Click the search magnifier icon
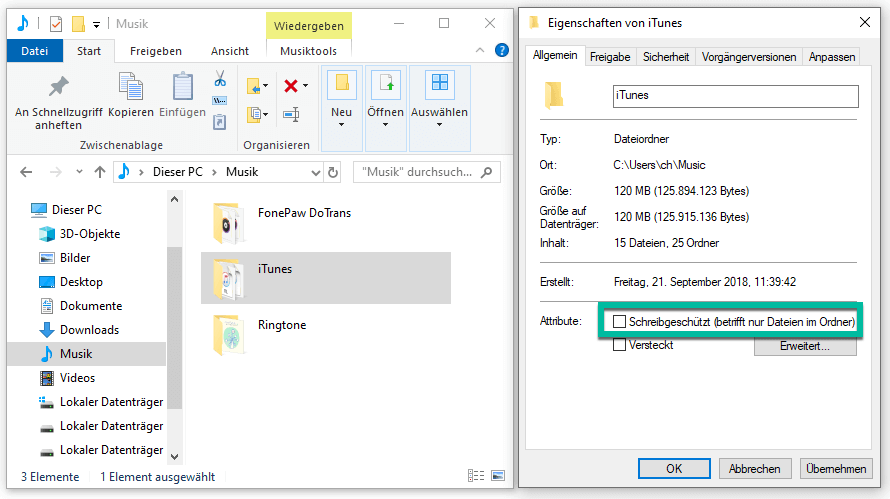Screen dimensions: 890x499 486,172
